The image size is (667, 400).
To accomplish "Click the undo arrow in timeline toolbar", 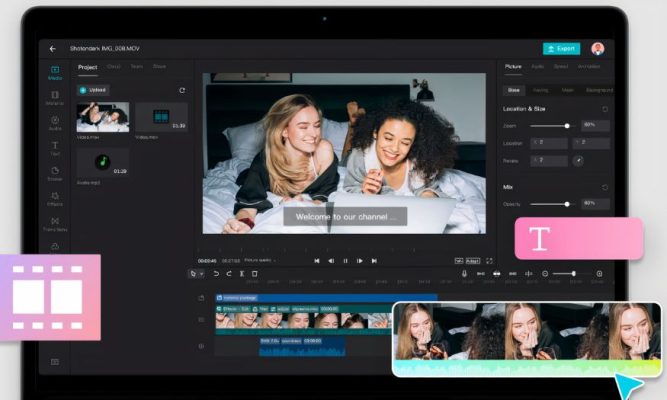I will pos(216,273).
